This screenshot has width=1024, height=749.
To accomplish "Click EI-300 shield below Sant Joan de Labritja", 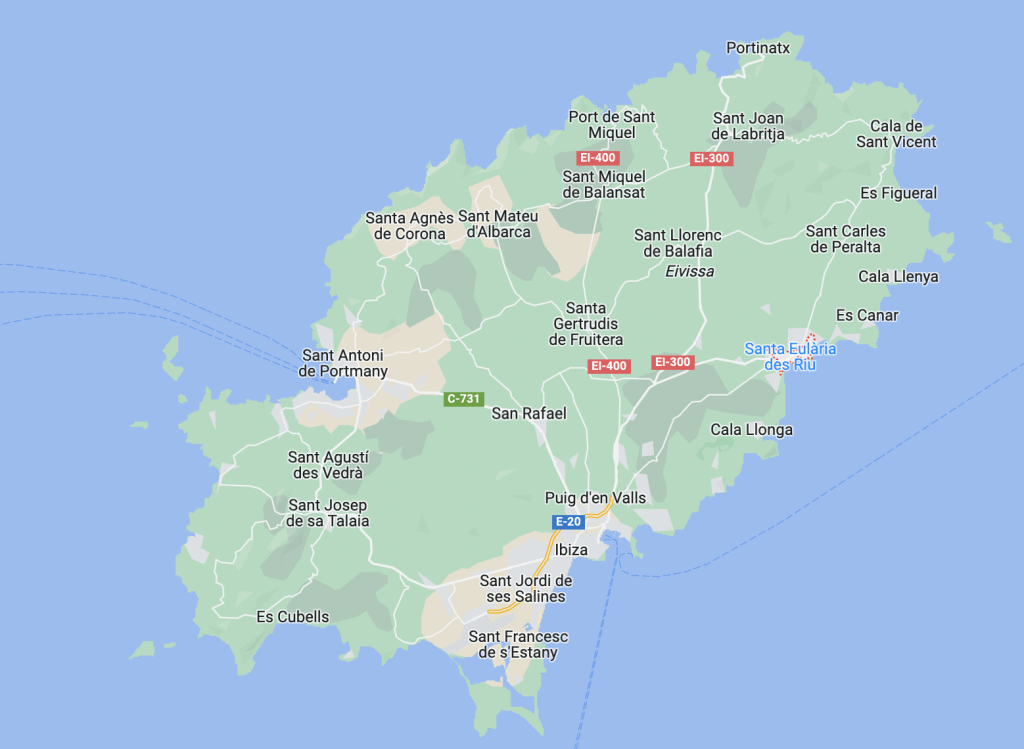I will coord(711,159).
